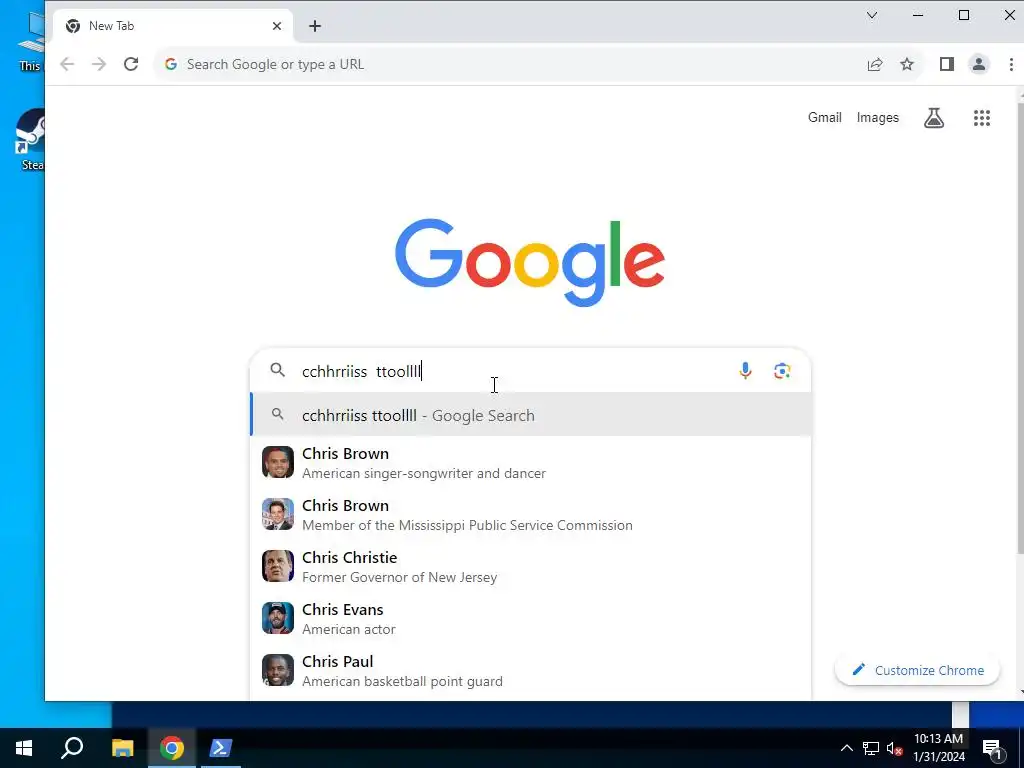Image resolution: width=1024 pixels, height=768 pixels.
Task: Select the Chris Evans suggestion
Action: [x=531, y=618]
